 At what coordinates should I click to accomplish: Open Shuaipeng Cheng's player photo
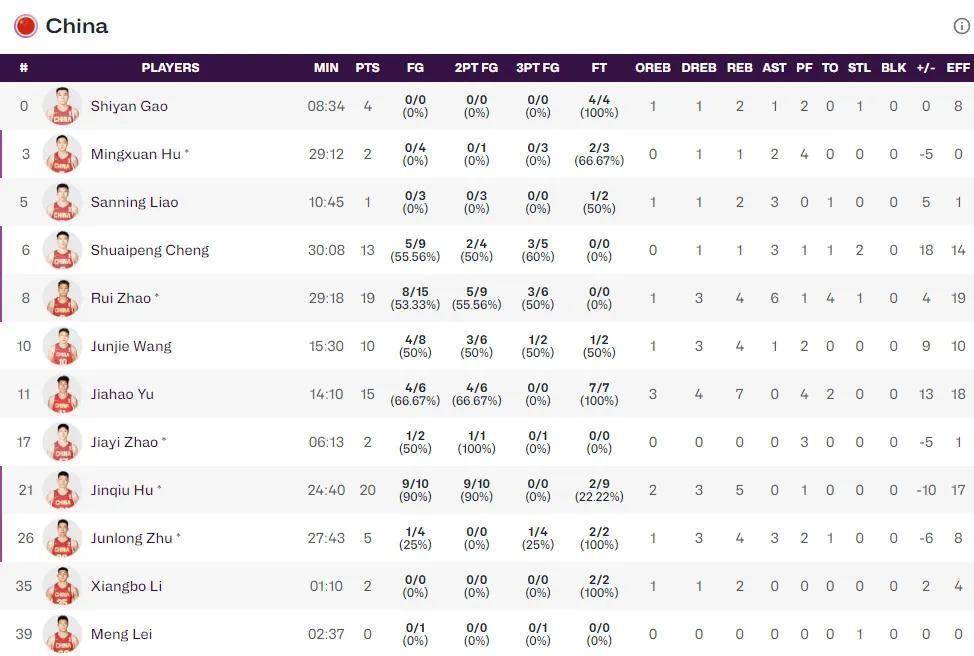62,250
